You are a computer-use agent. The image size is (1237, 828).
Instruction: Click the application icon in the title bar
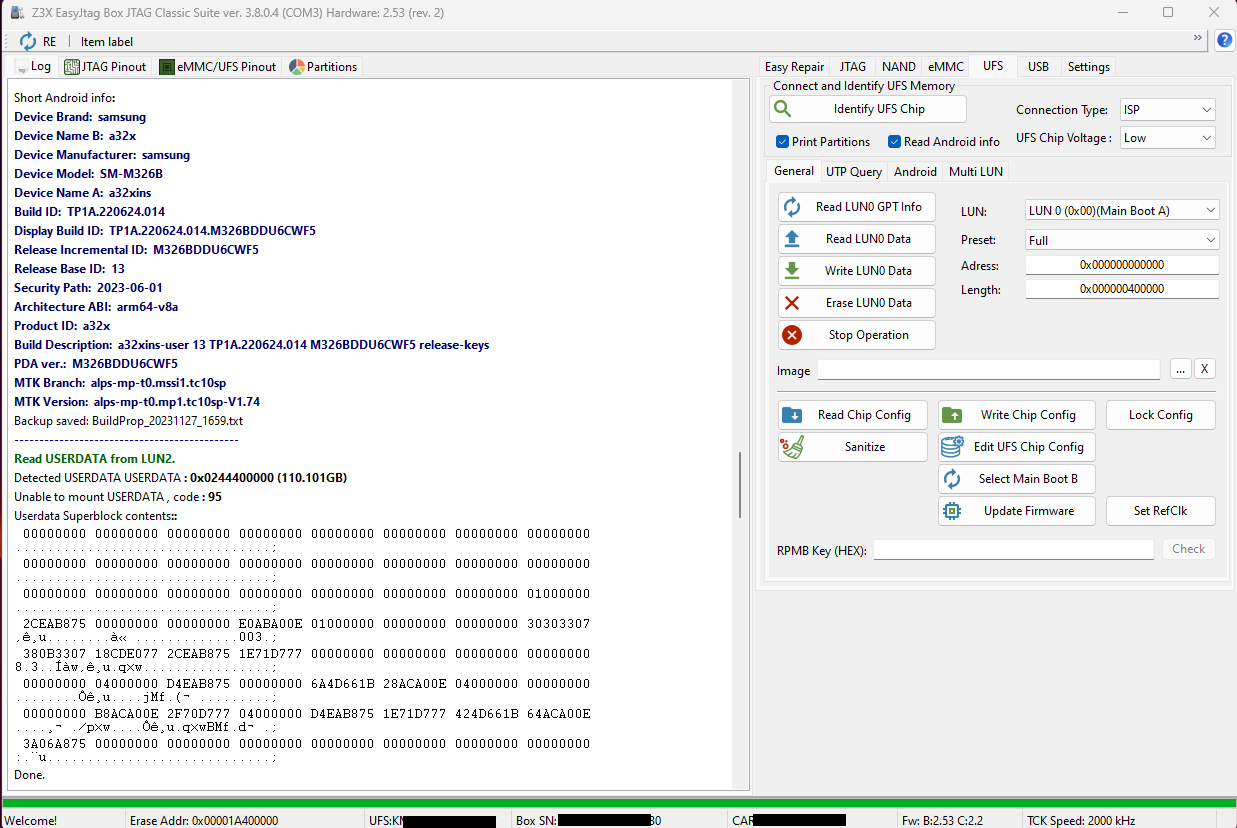[17, 13]
